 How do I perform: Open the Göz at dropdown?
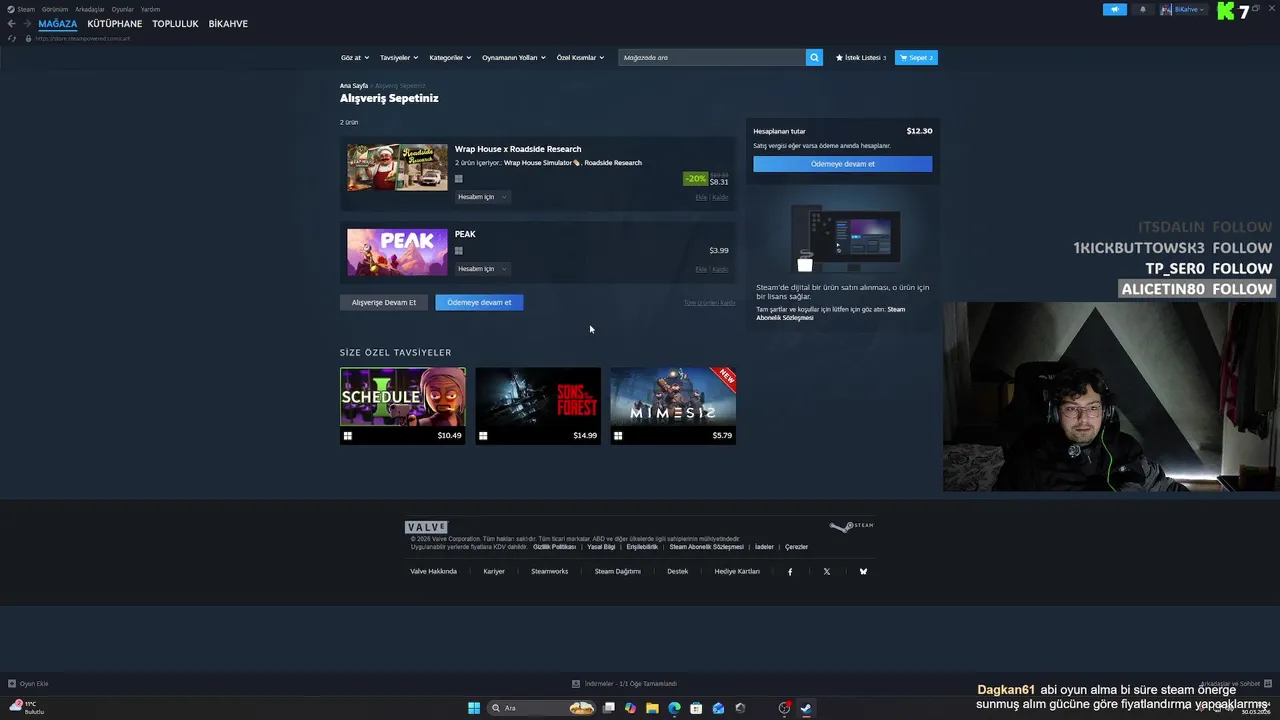pos(355,58)
